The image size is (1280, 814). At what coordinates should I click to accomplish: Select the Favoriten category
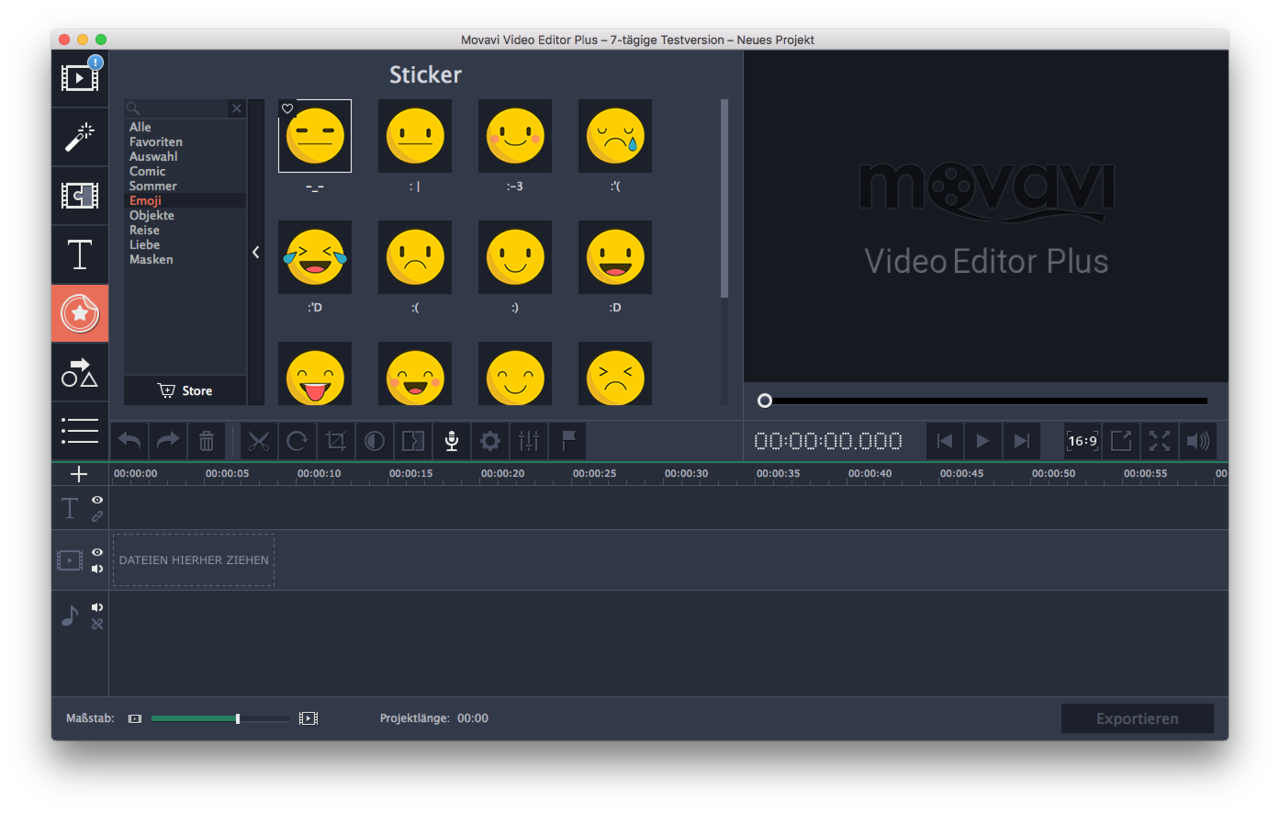156,142
